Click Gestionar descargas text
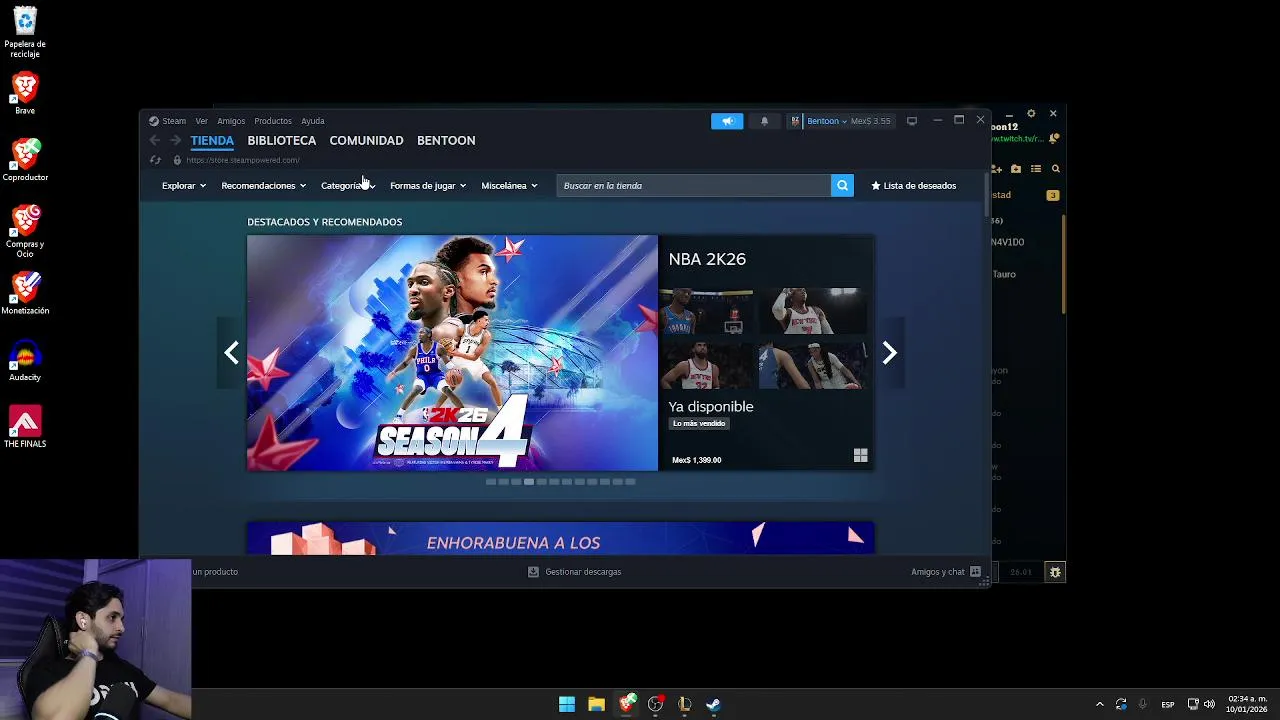This screenshot has width=1280, height=720. pyautogui.click(x=583, y=572)
